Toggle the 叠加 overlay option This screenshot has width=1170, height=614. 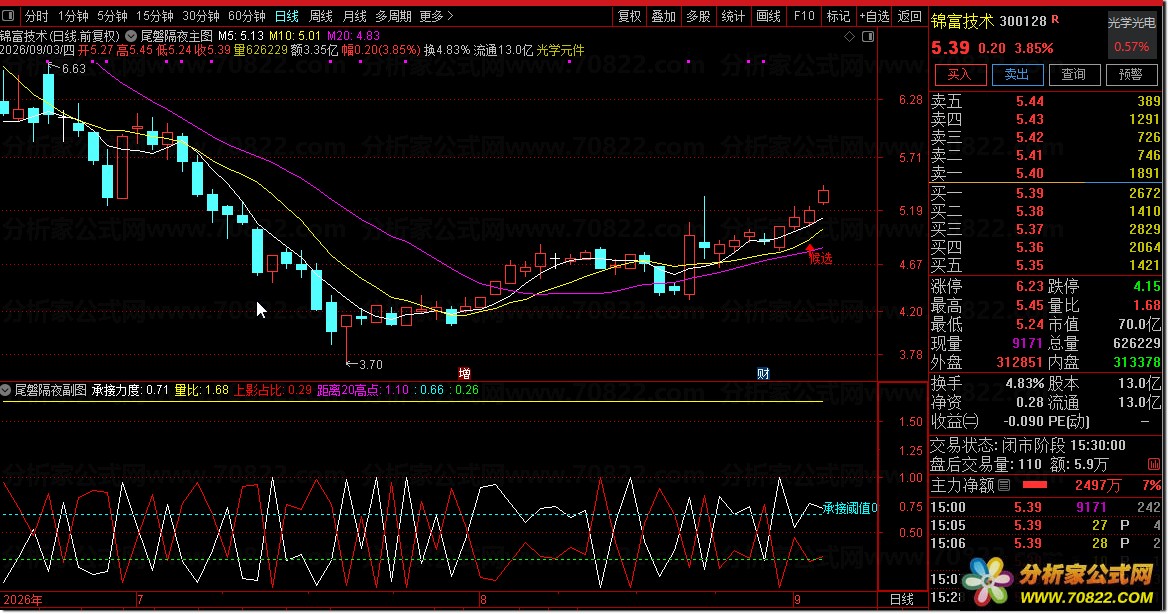pos(663,16)
